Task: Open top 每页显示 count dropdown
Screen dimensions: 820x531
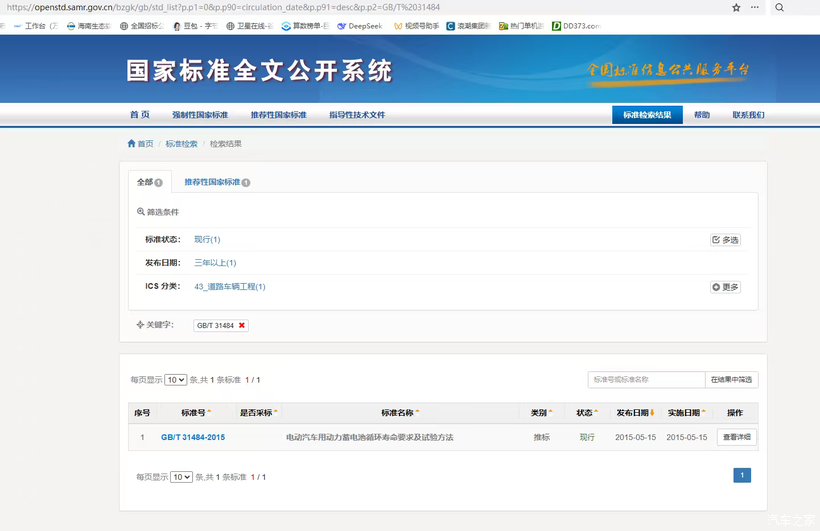Action: (176, 380)
